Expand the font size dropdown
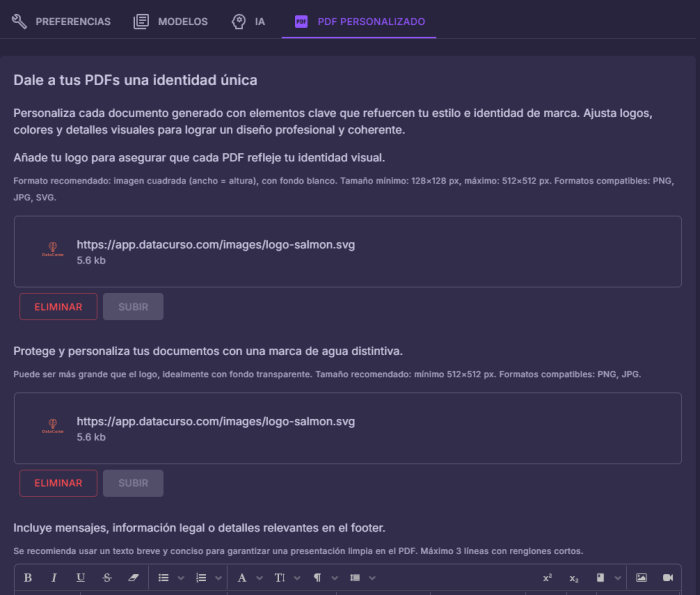The image size is (700, 595). coord(297,578)
